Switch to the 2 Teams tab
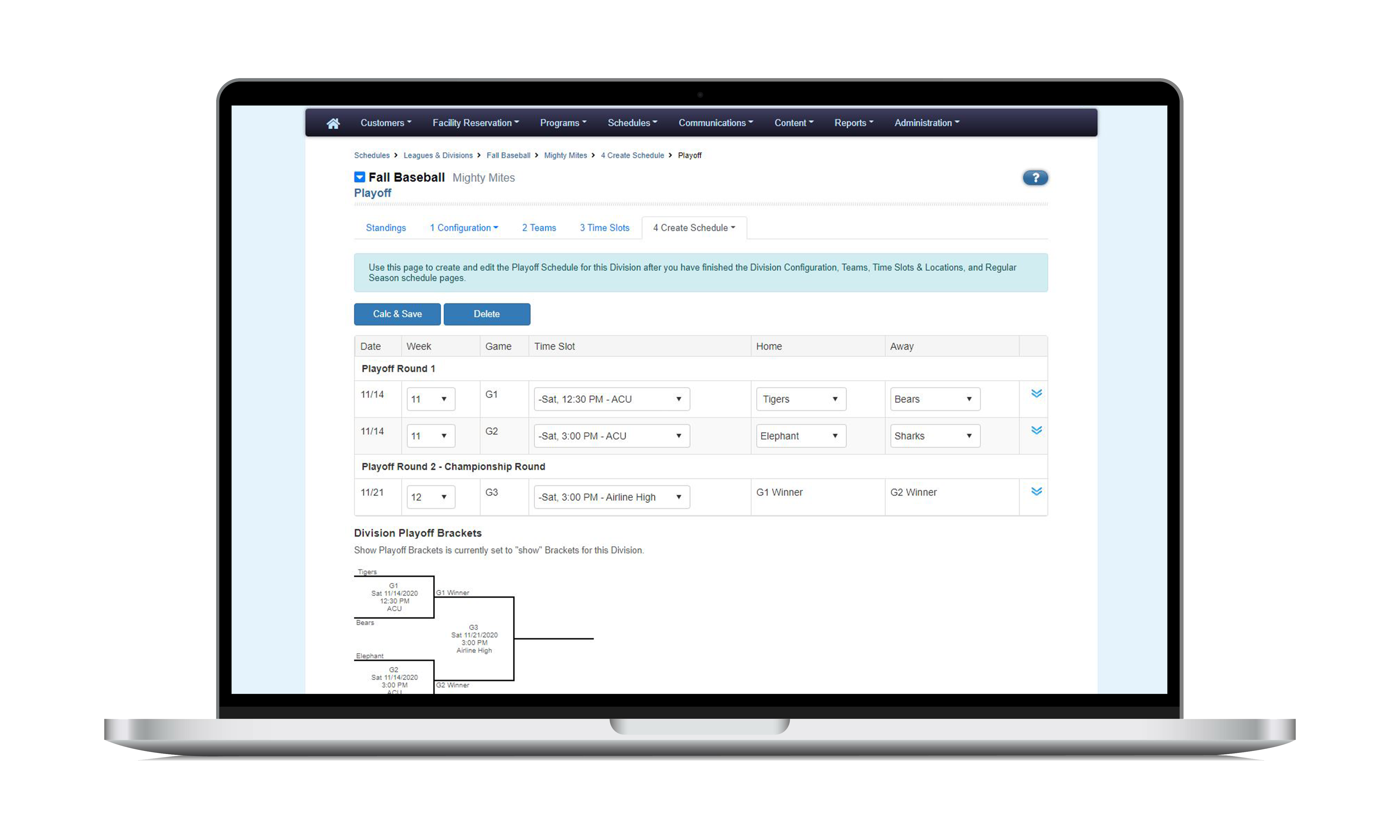The width and height of the screenshot is (1400, 840). [x=540, y=227]
